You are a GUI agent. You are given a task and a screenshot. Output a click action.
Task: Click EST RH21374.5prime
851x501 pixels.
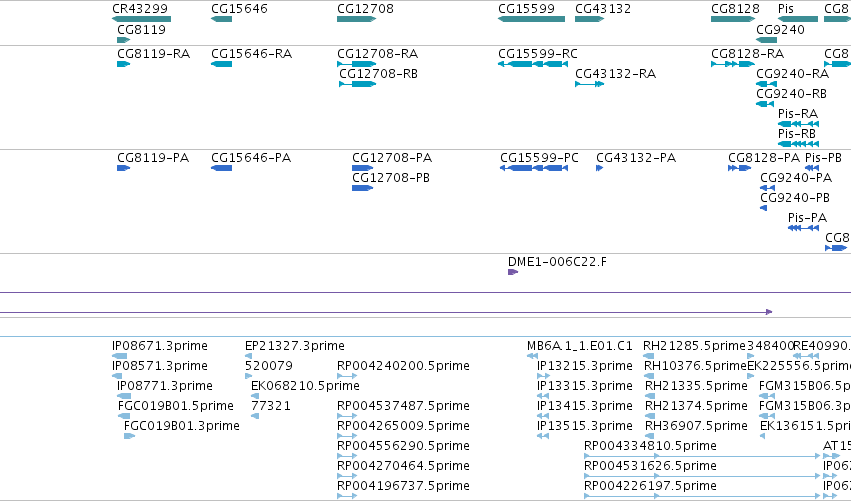point(696,407)
